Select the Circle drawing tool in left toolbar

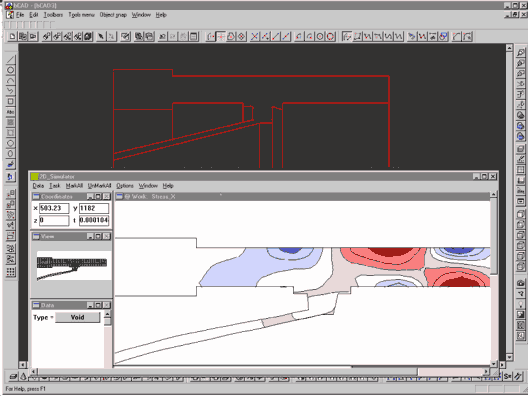tap(10, 70)
